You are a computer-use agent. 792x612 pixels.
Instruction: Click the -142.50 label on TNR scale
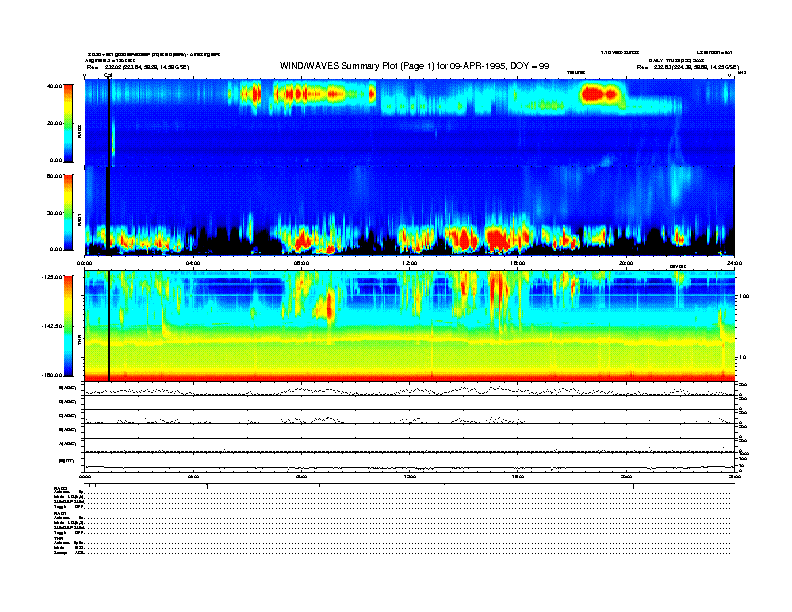(52, 326)
